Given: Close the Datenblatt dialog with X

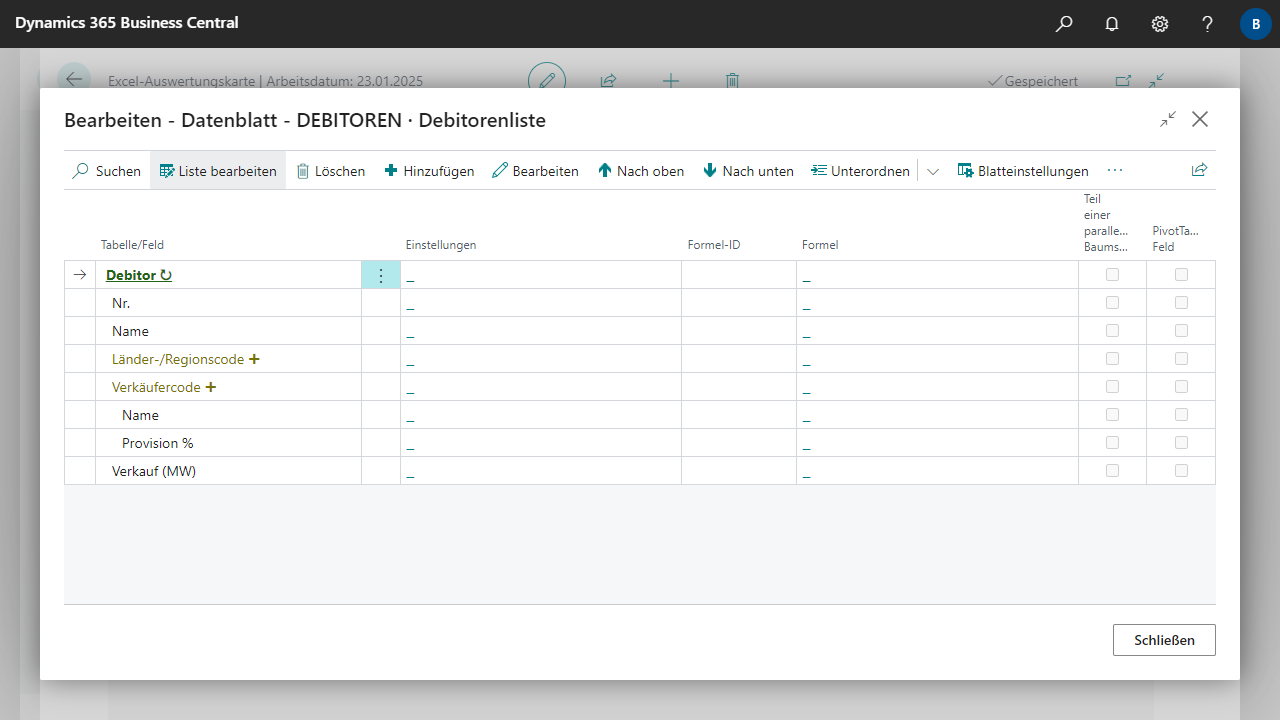Looking at the screenshot, I should [1200, 119].
